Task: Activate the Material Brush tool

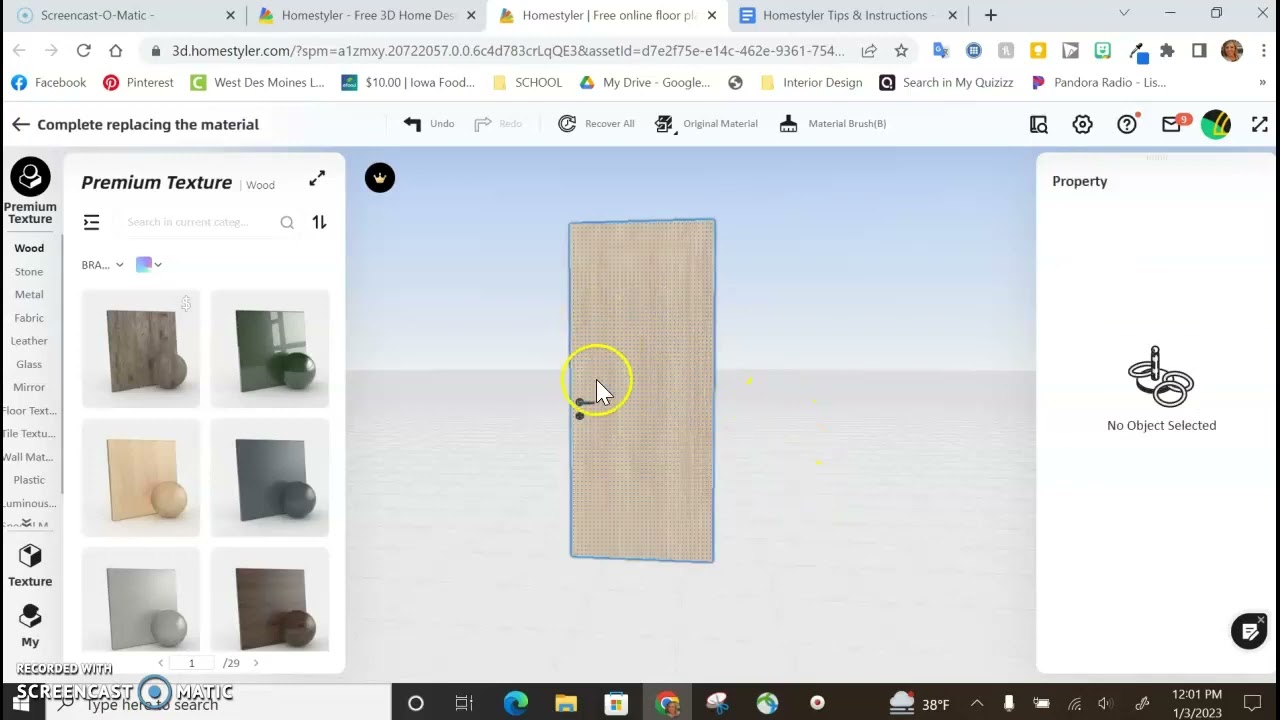Action: (x=832, y=124)
